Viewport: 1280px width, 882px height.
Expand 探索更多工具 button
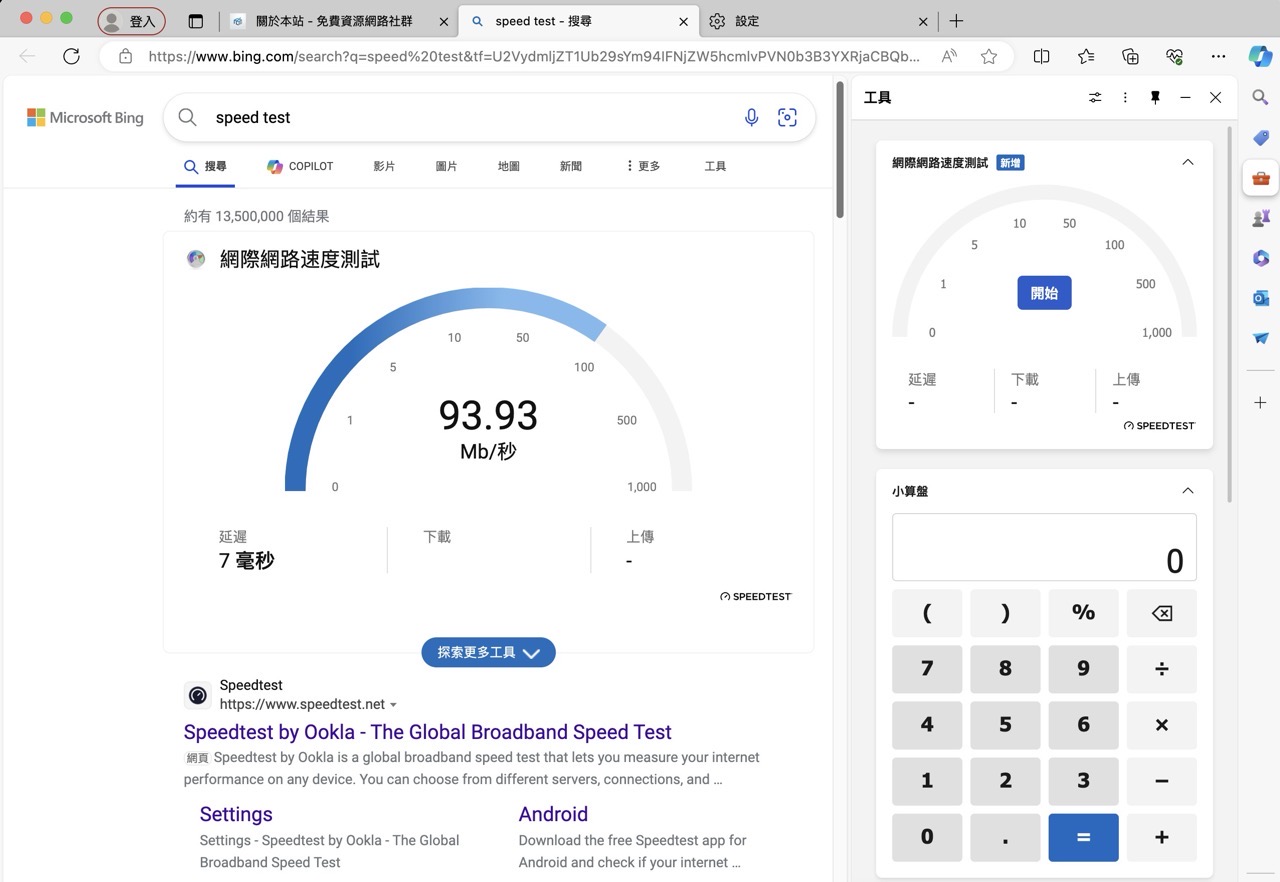(x=488, y=652)
